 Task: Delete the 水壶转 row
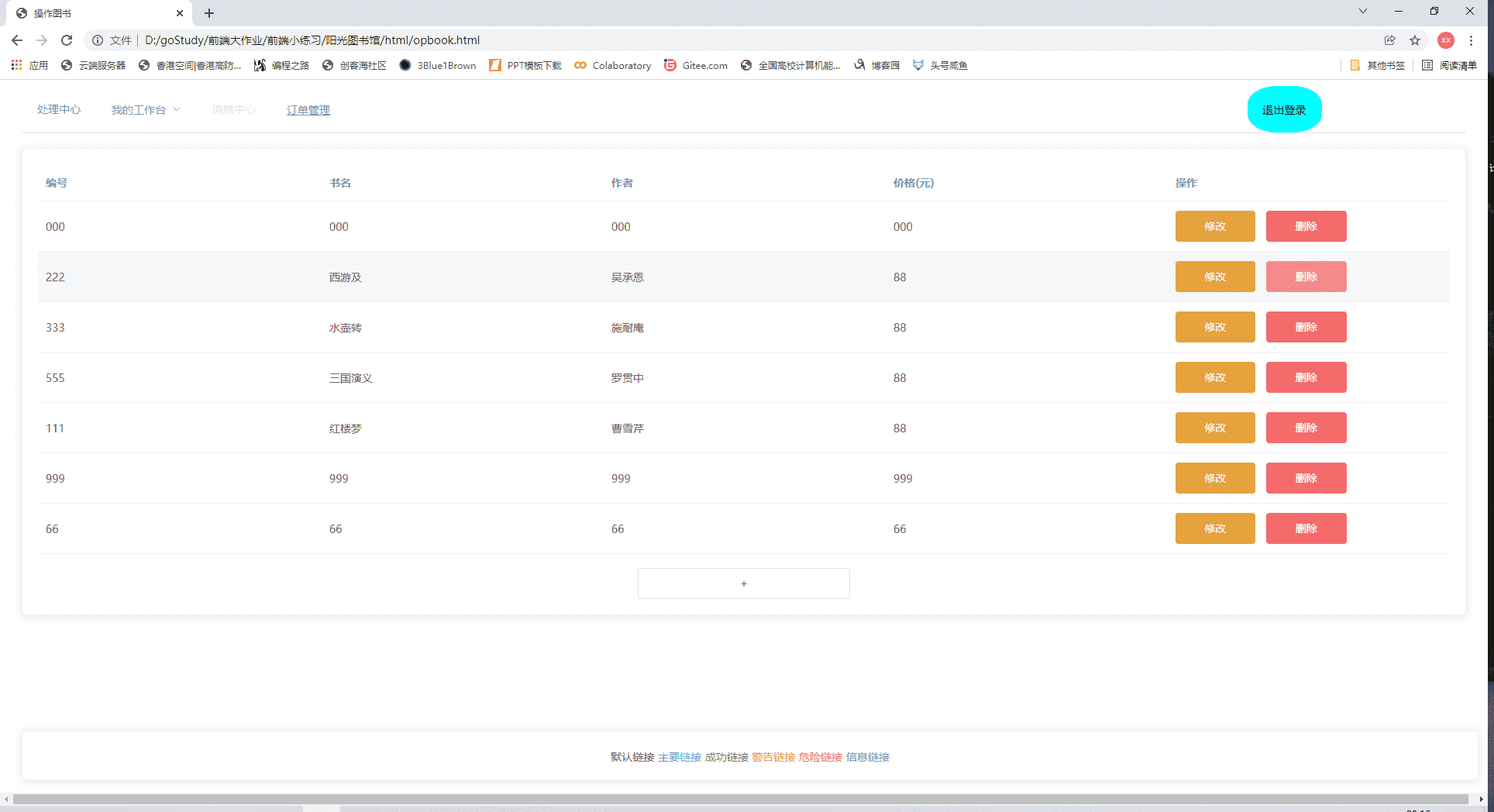coord(1306,327)
